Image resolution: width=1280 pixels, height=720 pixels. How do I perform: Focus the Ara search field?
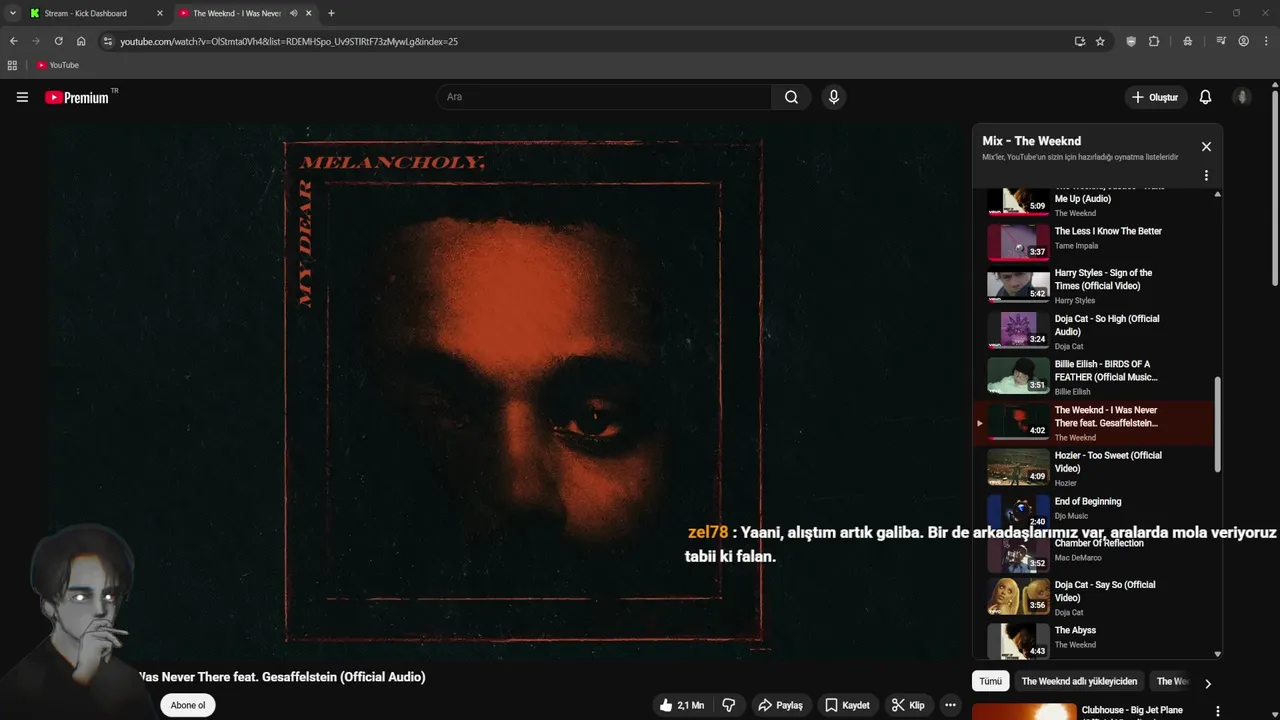[x=604, y=97]
